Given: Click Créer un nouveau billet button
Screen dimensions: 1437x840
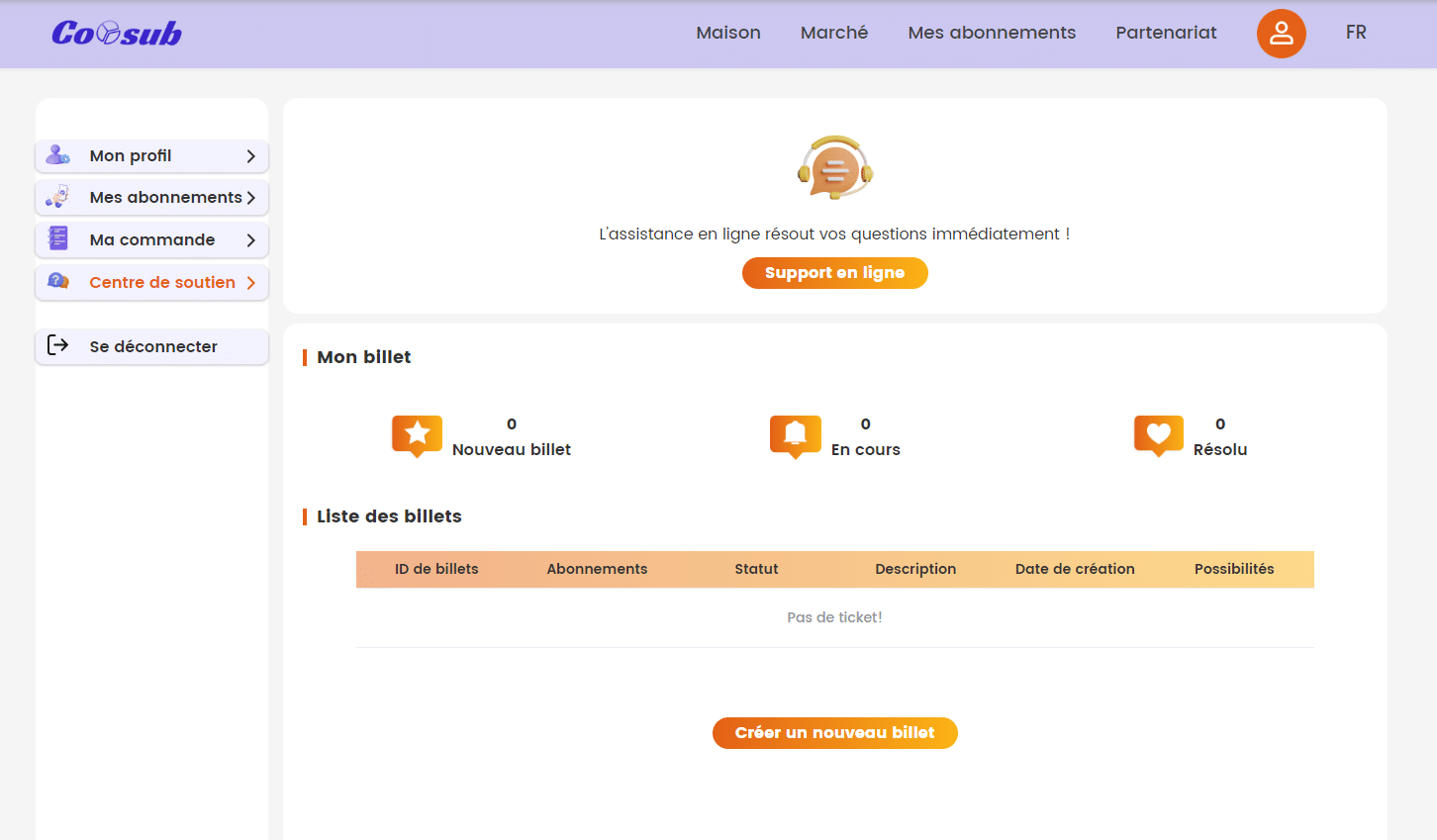Looking at the screenshot, I should (834, 733).
